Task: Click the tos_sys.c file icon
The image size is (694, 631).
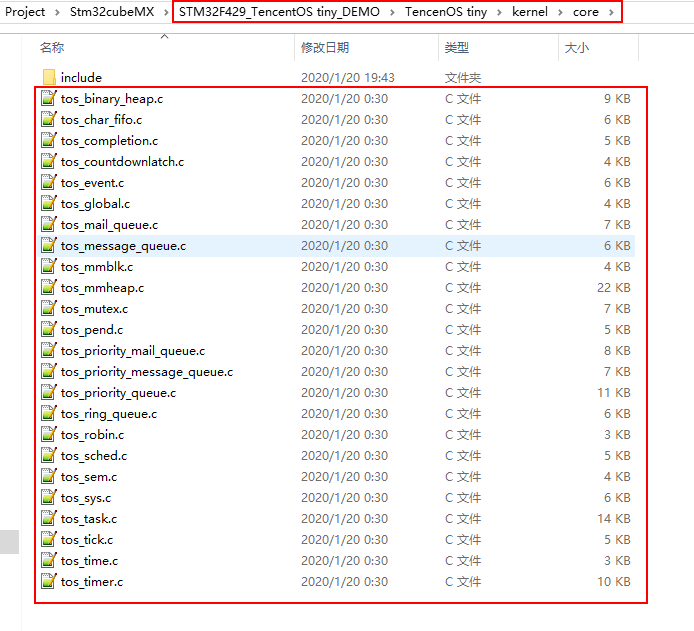Action: click(x=49, y=498)
